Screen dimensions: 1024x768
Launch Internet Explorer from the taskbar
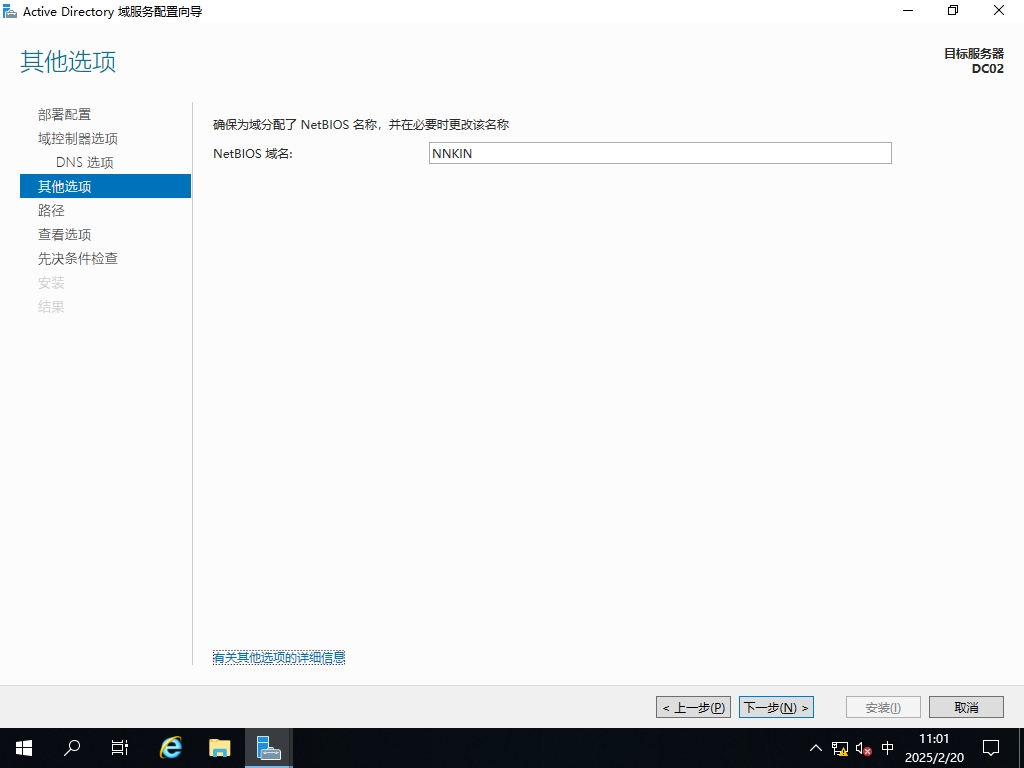[x=171, y=748]
